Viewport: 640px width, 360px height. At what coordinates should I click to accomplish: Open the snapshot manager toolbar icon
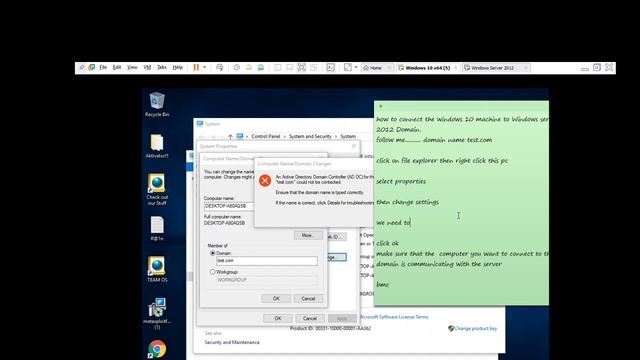coord(261,67)
